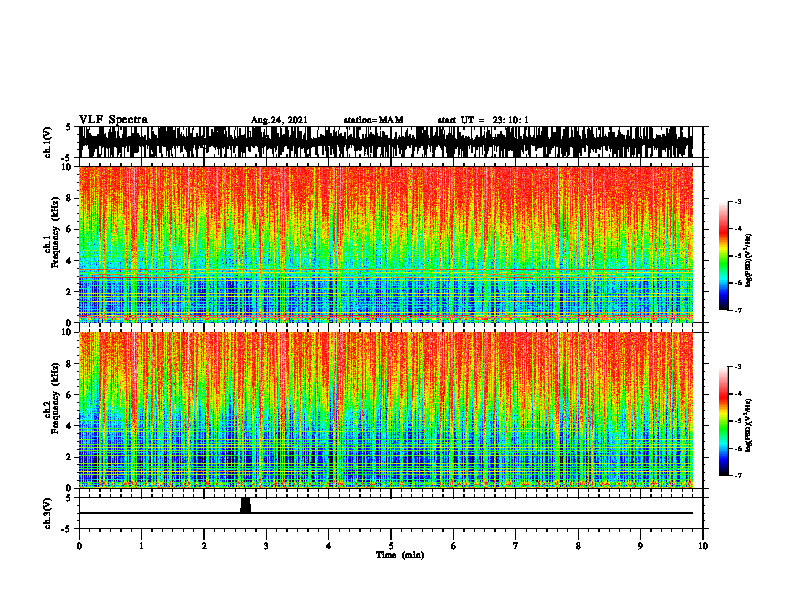The width and height of the screenshot is (792, 612).
Task: Click the "Time (min)" axis title
Action: pyautogui.click(x=400, y=555)
